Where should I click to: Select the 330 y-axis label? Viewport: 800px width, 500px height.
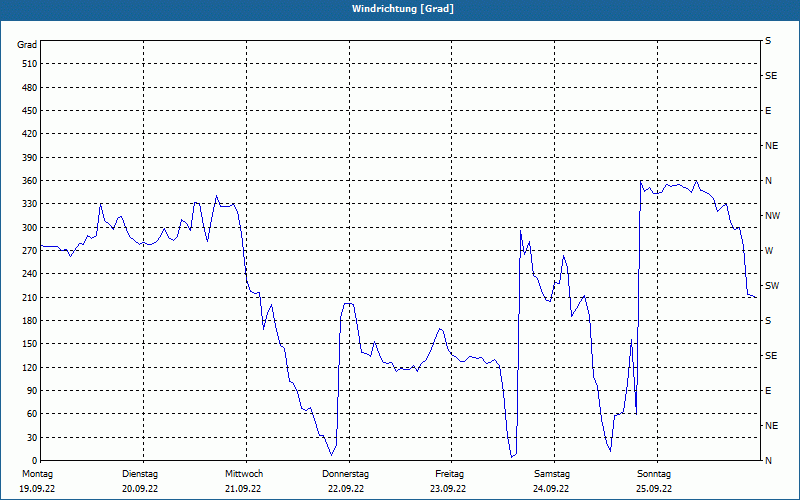click(31, 204)
